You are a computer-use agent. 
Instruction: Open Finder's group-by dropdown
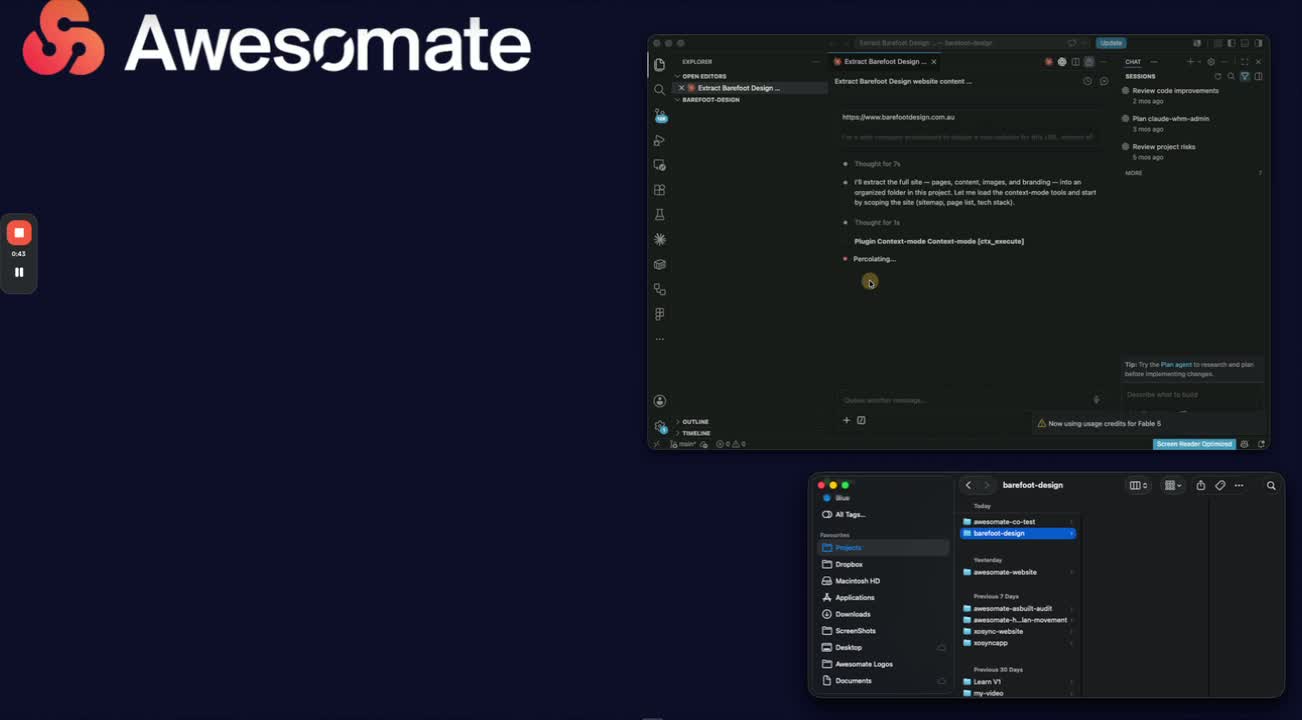(1173, 485)
